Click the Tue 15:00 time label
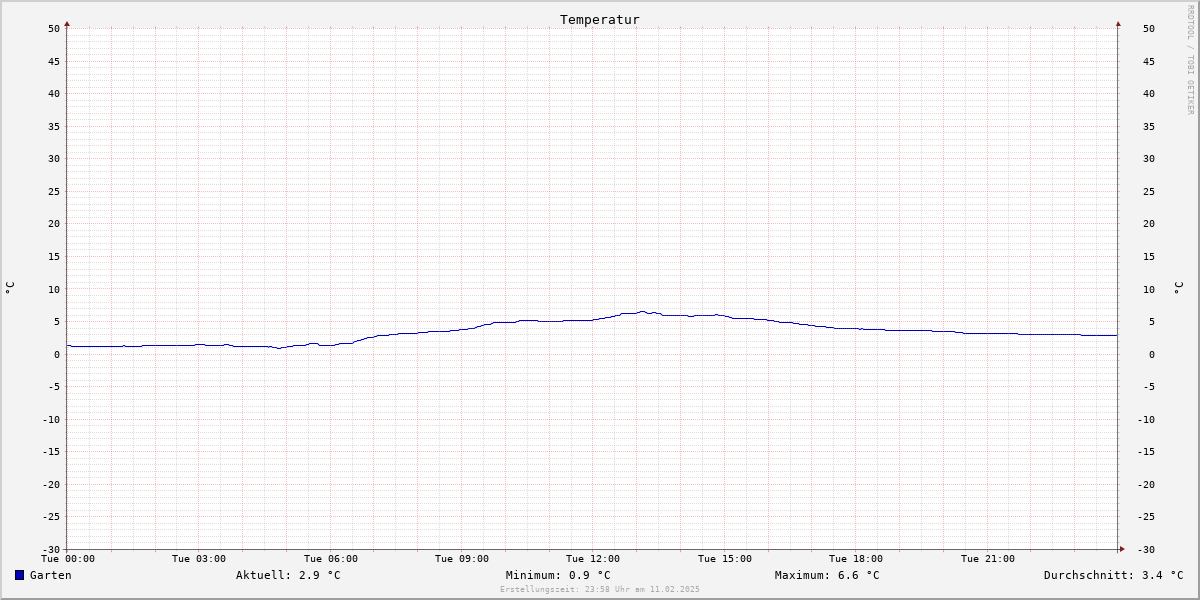1200x600 pixels. pyautogui.click(x=725, y=559)
